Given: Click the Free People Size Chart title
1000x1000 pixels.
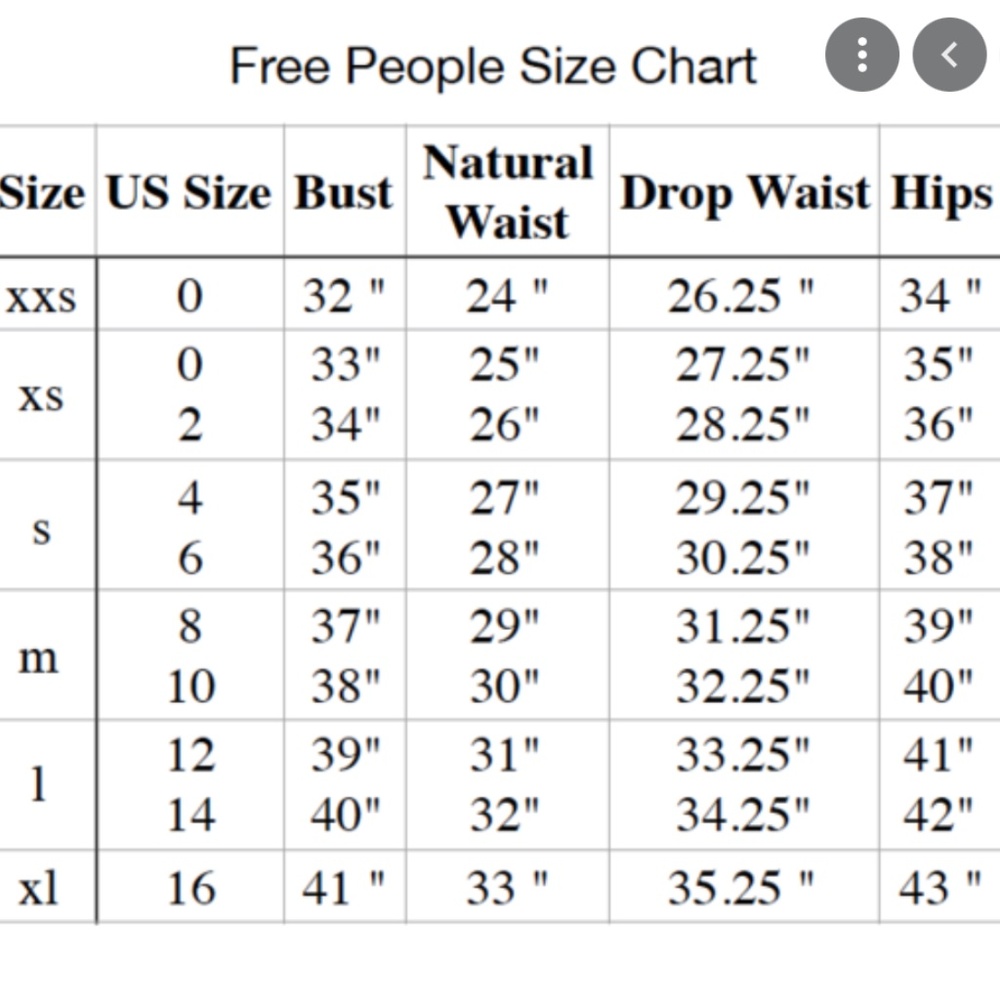Looking at the screenshot, I should 493,66.
